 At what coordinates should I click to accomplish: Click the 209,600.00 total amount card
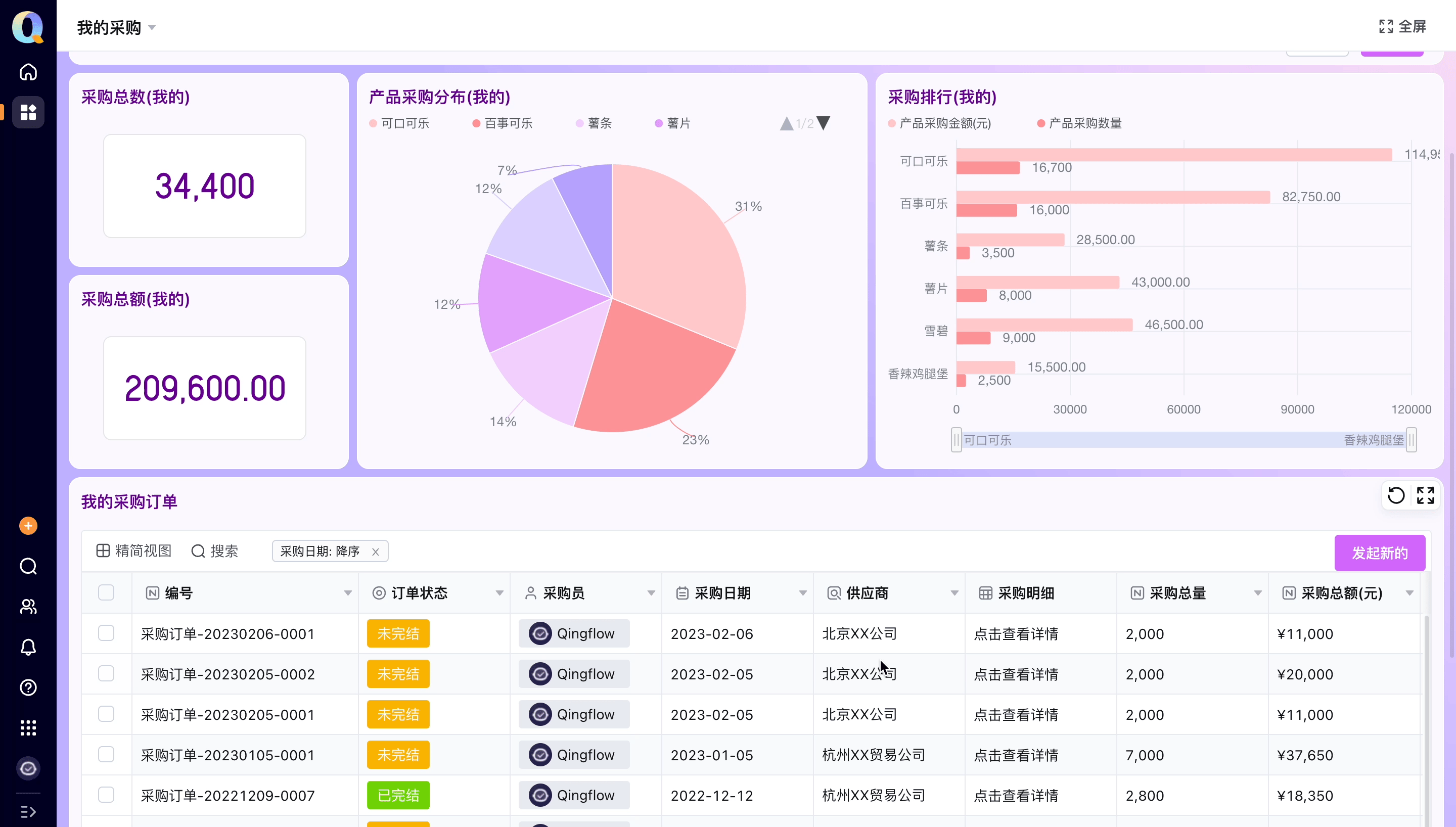point(204,388)
